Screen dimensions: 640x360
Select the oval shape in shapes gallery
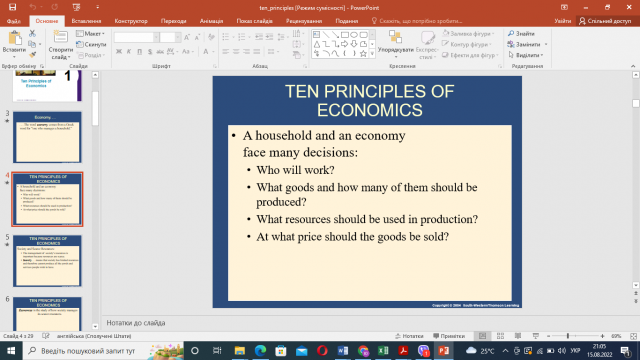(x=354, y=35)
